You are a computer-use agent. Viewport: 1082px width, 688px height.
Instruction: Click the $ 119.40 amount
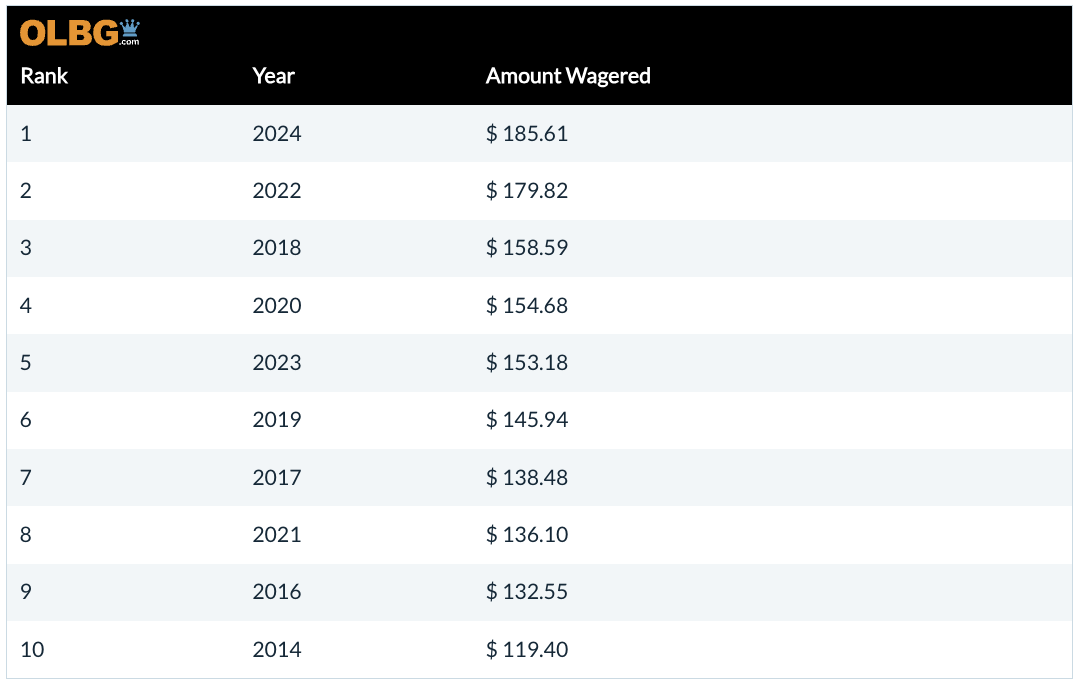pyautogui.click(x=527, y=649)
